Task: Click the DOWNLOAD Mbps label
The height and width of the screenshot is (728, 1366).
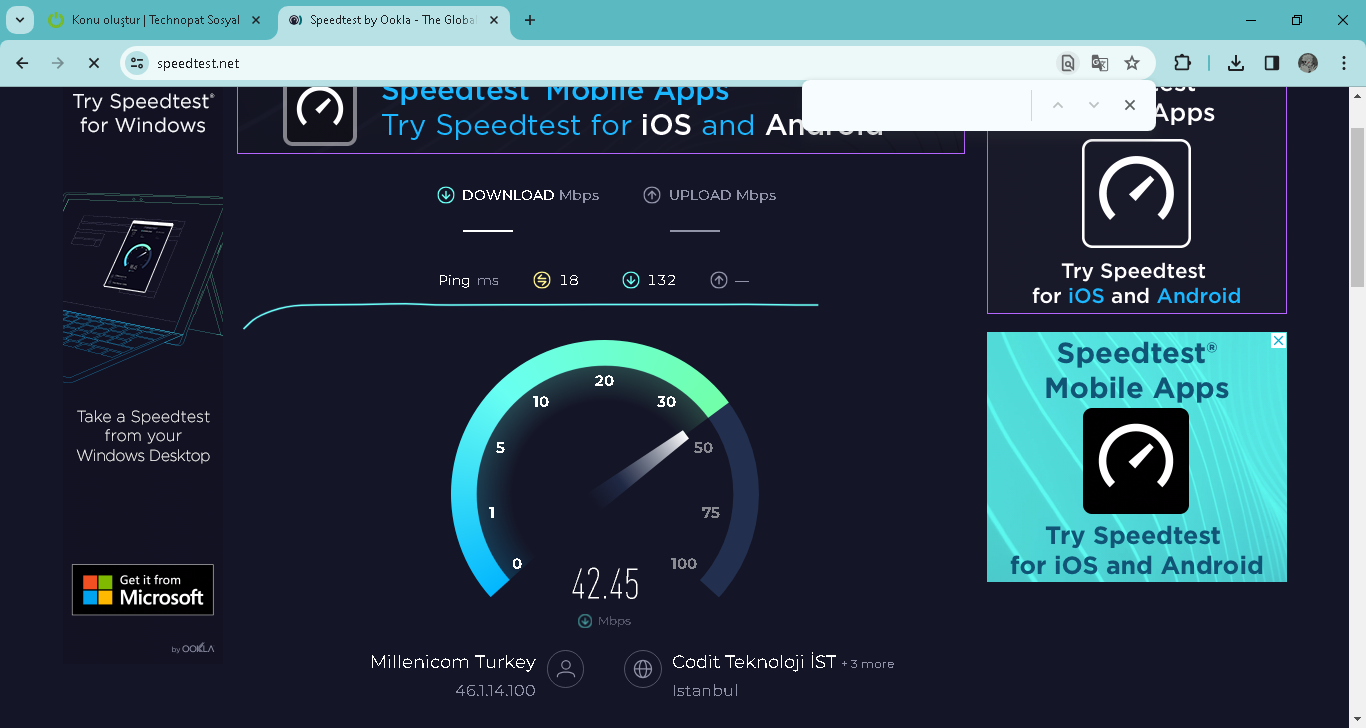Action: [x=531, y=195]
